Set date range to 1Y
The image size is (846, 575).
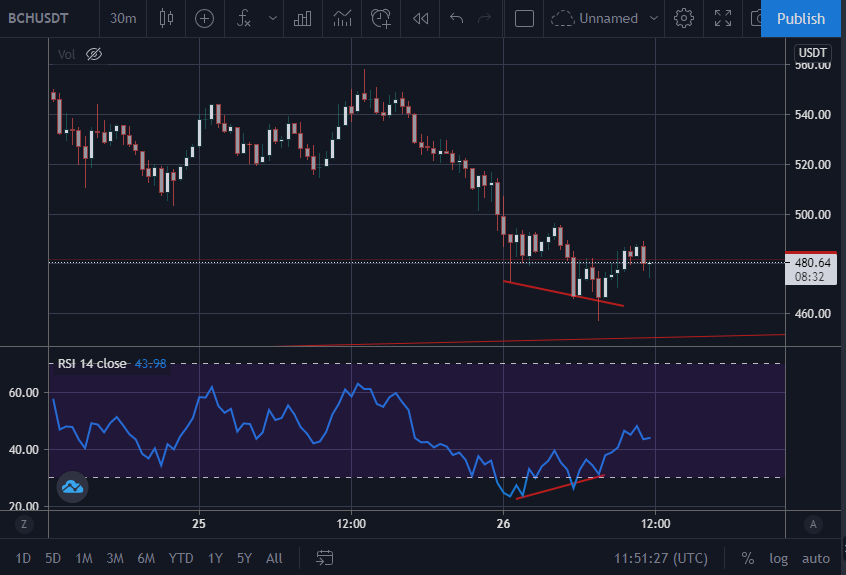[x=215, y=558]
